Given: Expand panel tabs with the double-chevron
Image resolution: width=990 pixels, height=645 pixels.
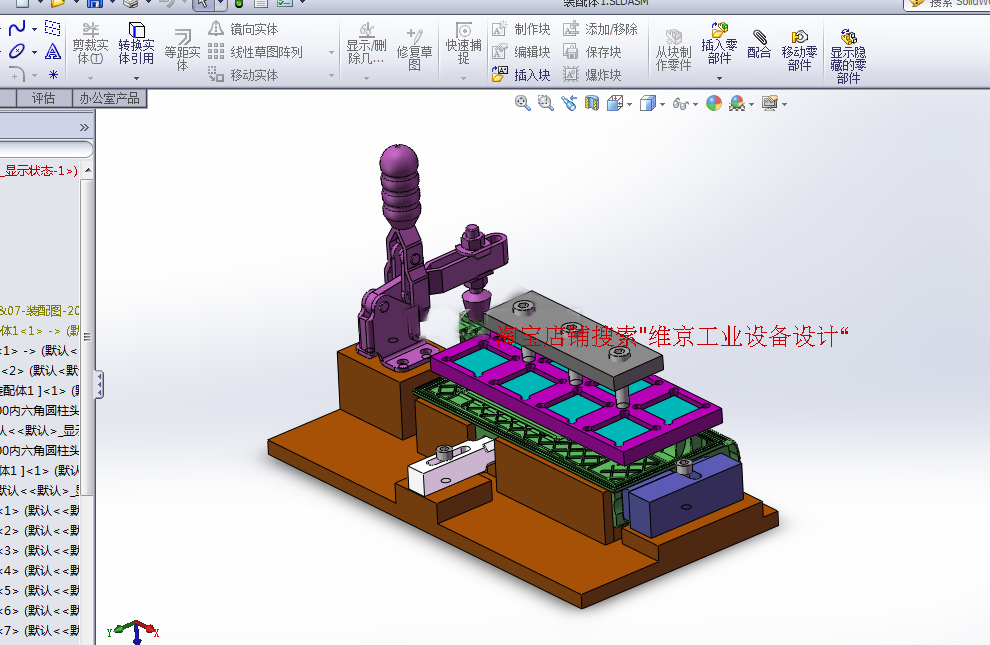Looking at the screenshot, I should coord(84,128).
